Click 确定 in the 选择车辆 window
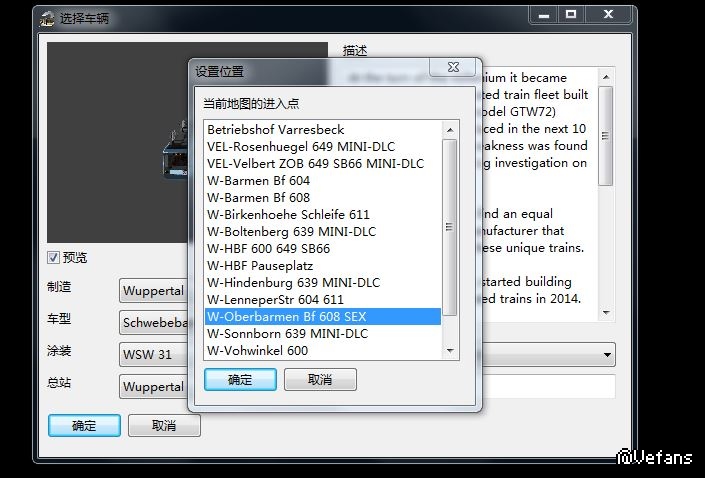705x478 pixels. pyautogui.click(x=85, y=425)
